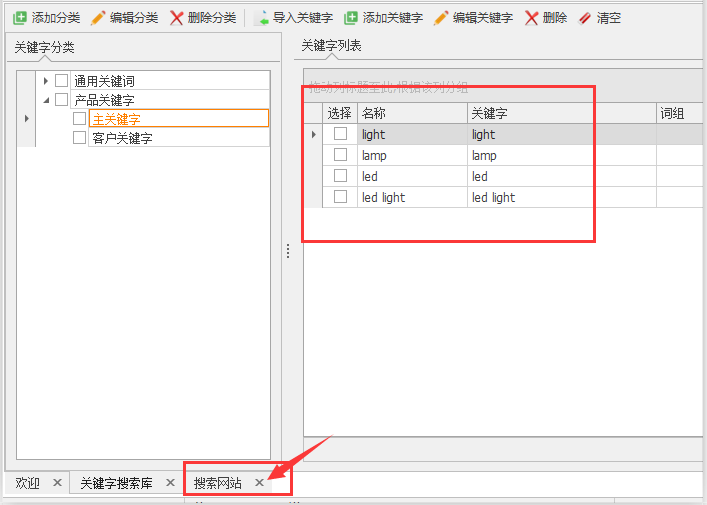Click the 编辑分类 label

pyautogui.click(x=134, y=18)
